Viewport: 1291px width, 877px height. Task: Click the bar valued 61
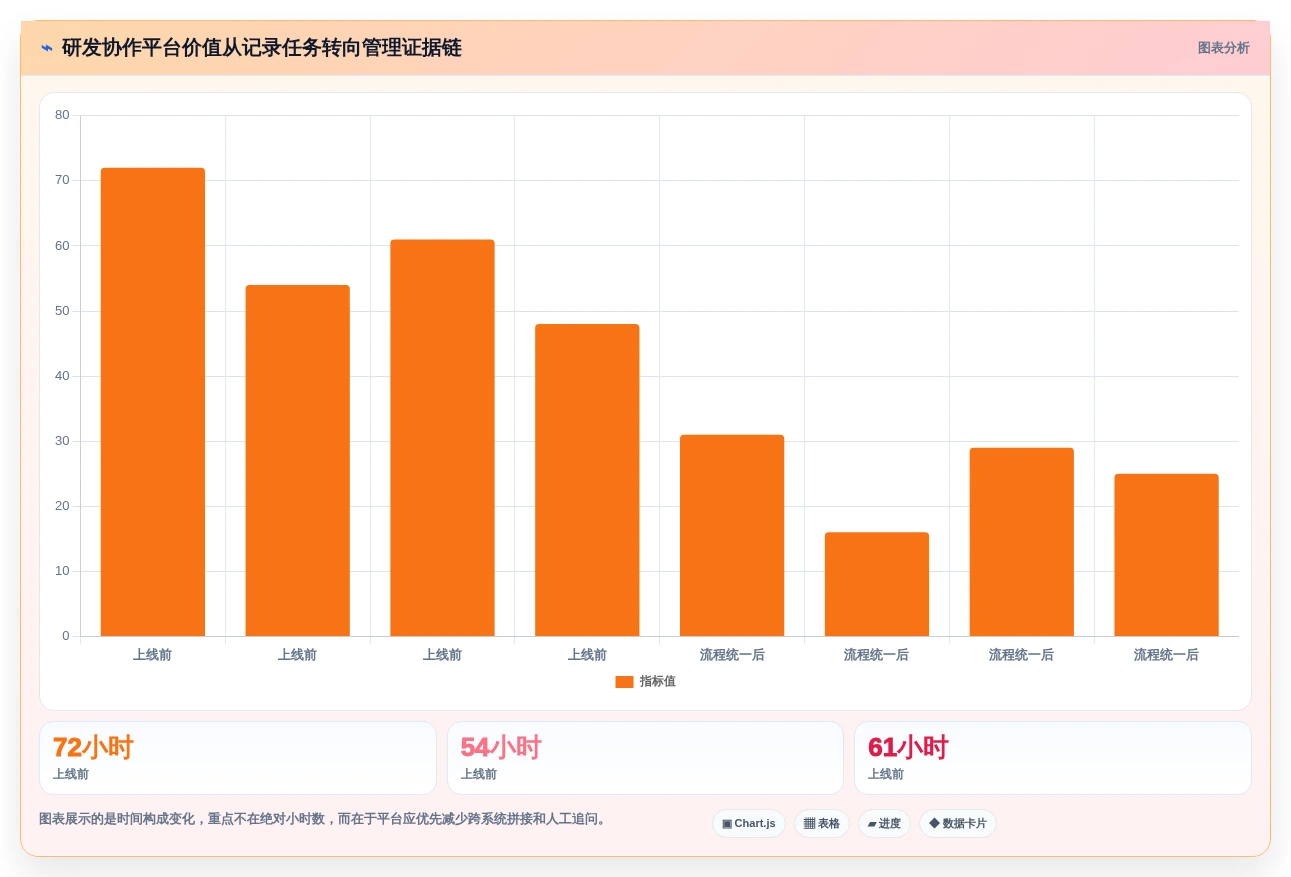(x=442, y=438)
